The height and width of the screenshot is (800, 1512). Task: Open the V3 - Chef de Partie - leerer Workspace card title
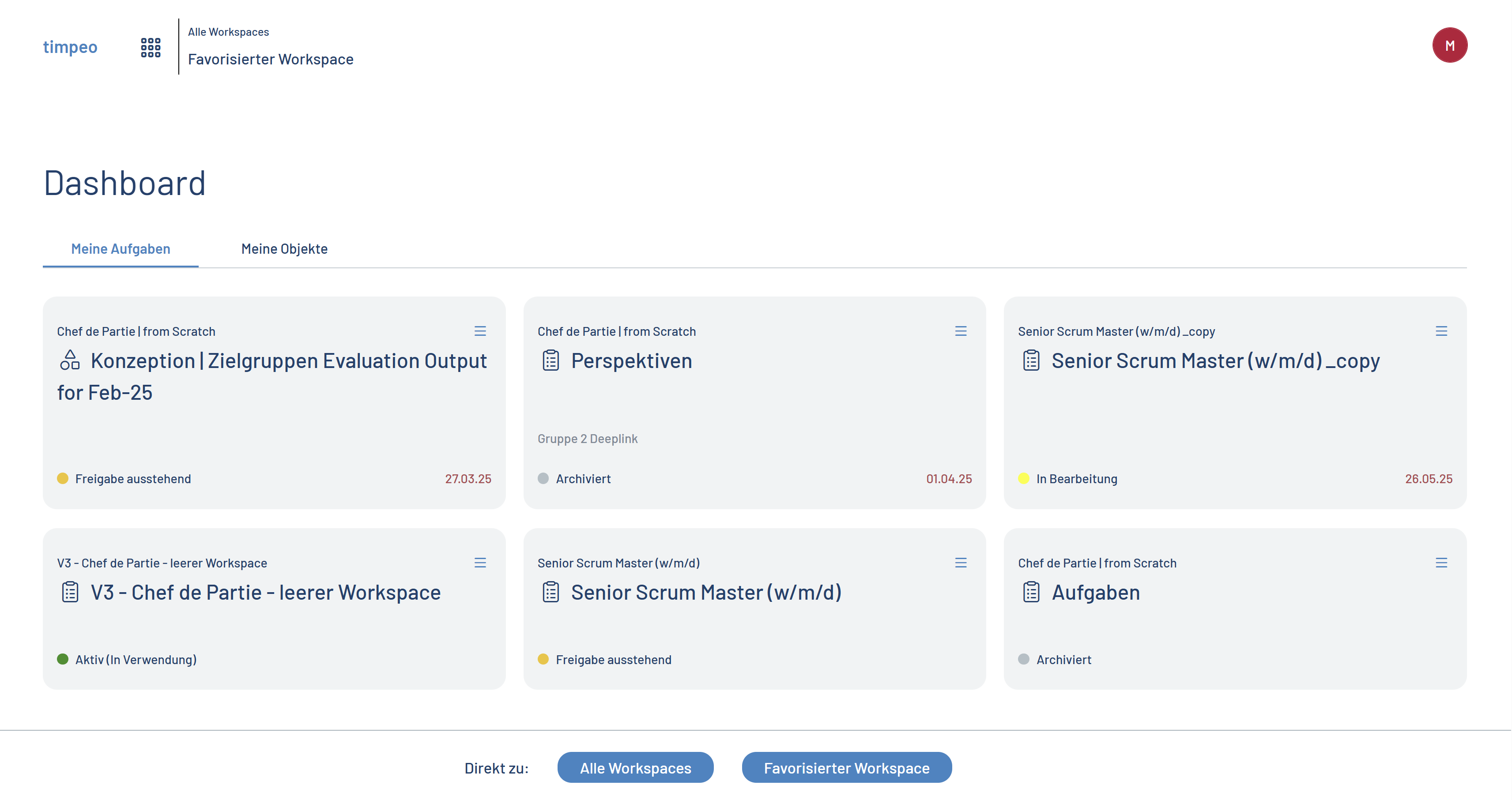[265, 592]
